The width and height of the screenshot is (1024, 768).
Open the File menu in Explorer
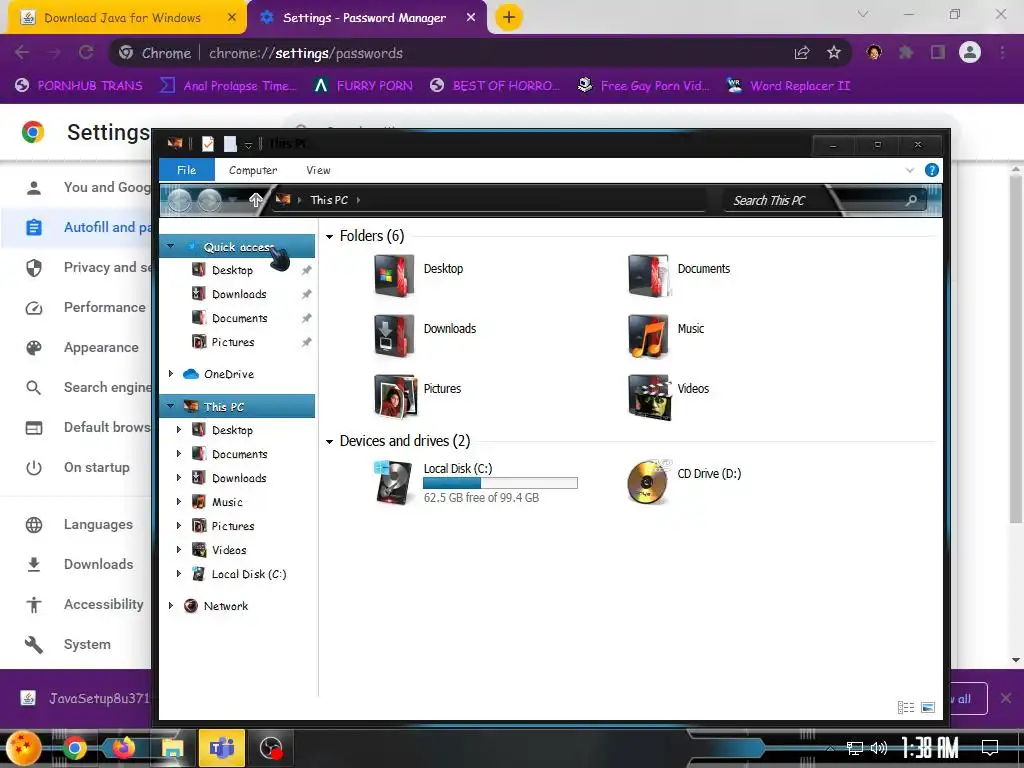[x=187, y=170]
